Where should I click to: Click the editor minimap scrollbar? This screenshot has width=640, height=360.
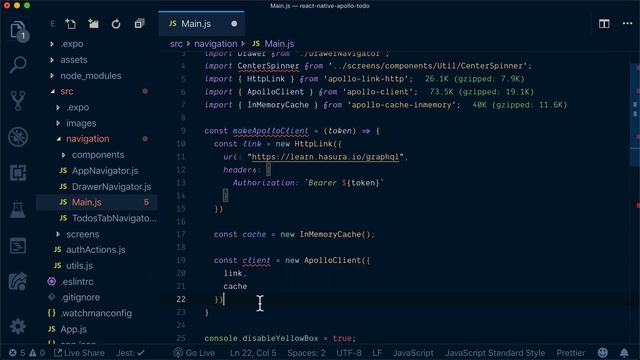(x=635, y=114)
